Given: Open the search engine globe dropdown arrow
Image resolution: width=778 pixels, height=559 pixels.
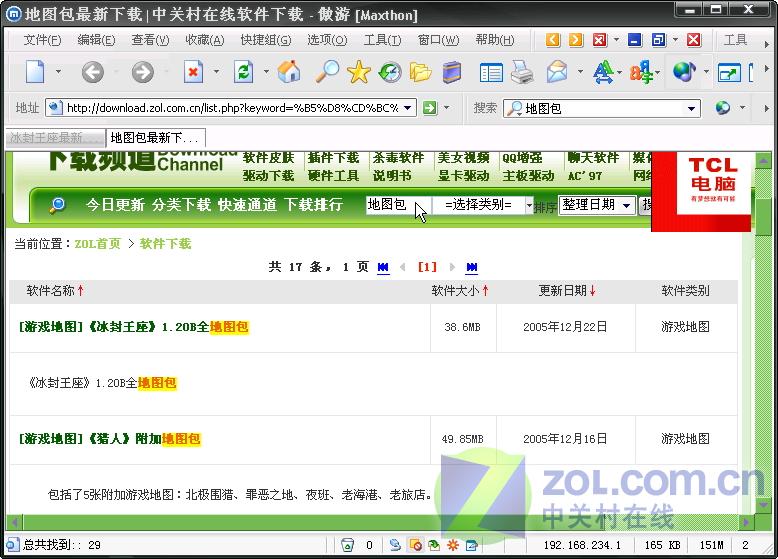Looking at the screenshot, I should pyautogui.click(x=743, y=108).
